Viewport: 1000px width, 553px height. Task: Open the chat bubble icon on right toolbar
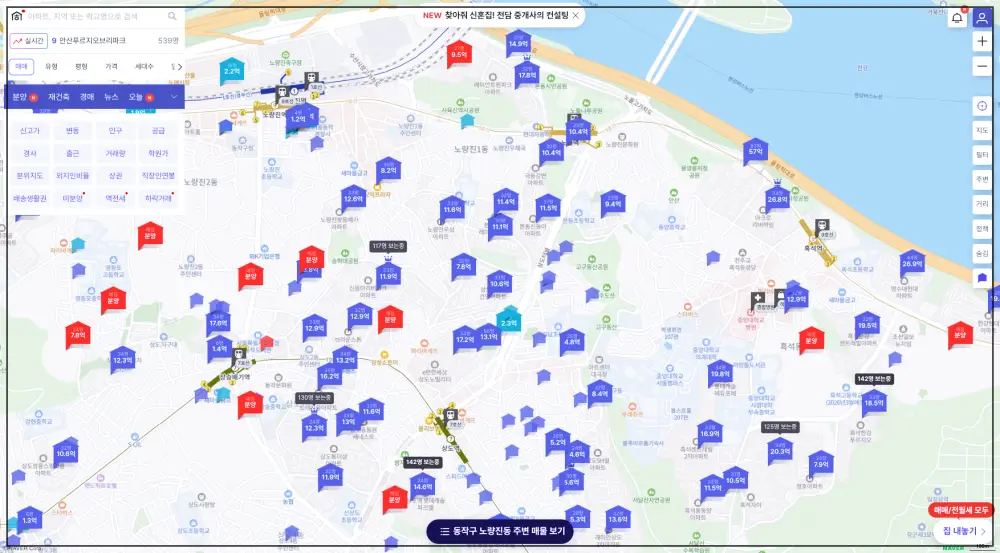[x=982, y=278]
